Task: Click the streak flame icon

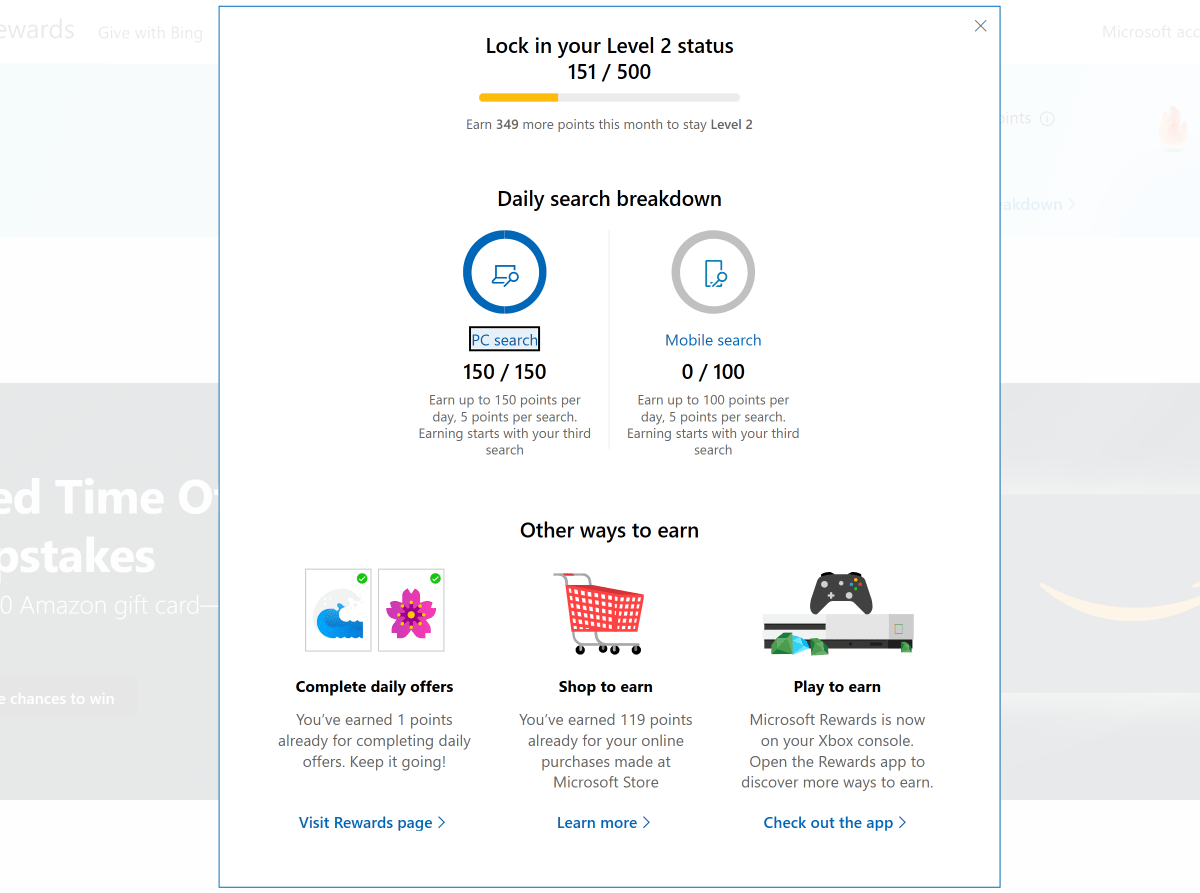Action: tap(1172, 128)
